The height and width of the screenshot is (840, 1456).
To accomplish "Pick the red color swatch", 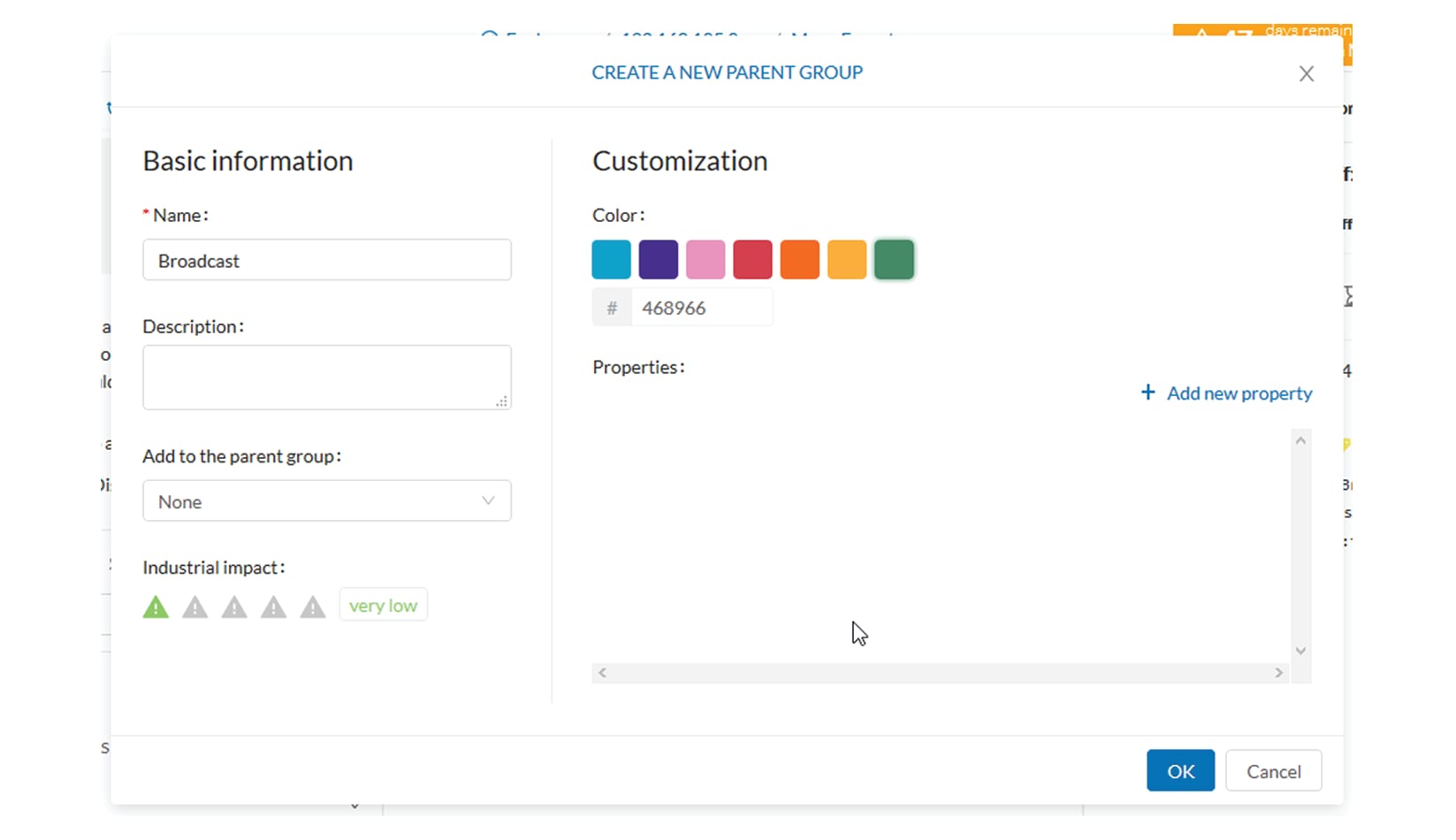I will 752,260.
